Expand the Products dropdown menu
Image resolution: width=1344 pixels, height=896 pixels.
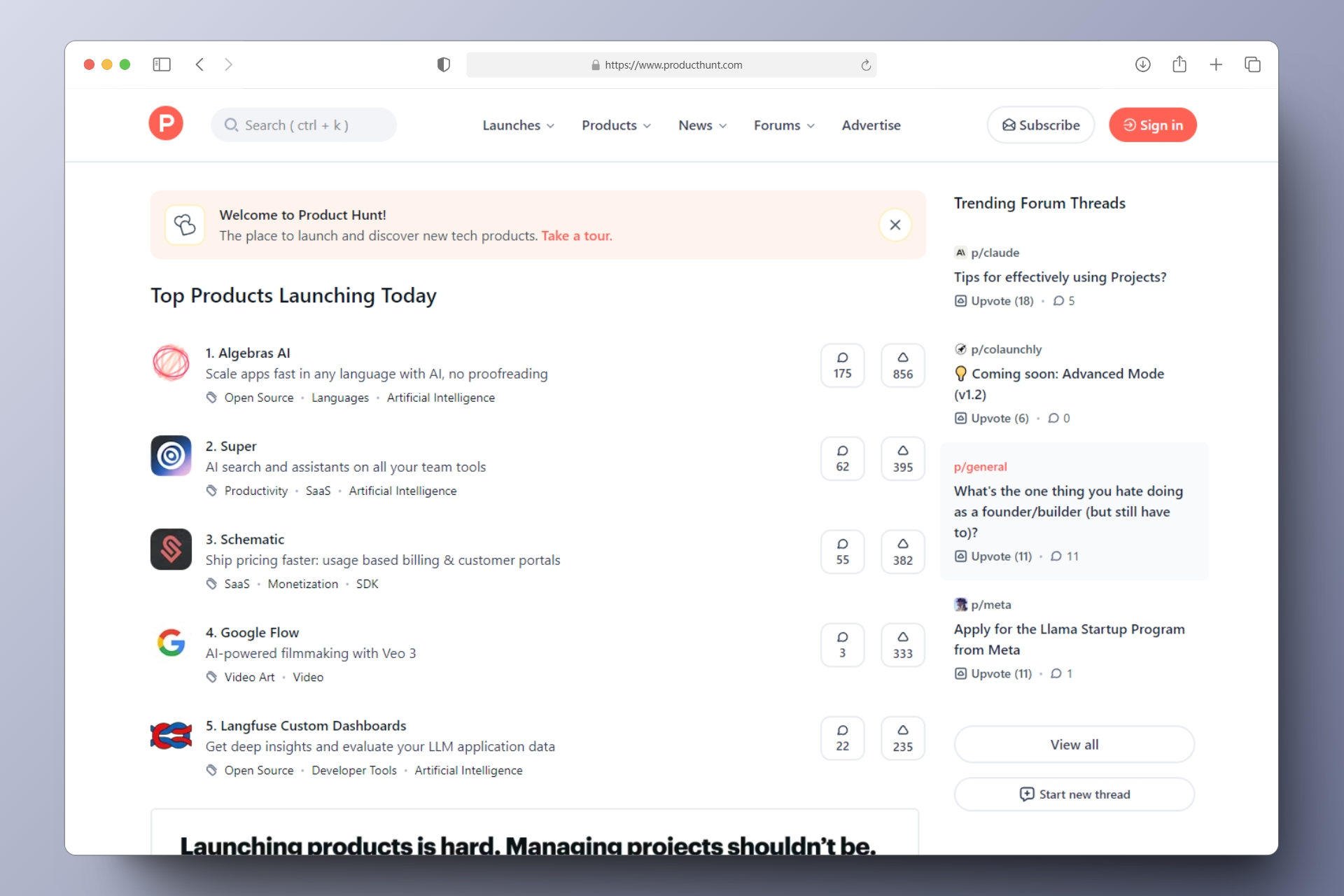coord(616,125)
